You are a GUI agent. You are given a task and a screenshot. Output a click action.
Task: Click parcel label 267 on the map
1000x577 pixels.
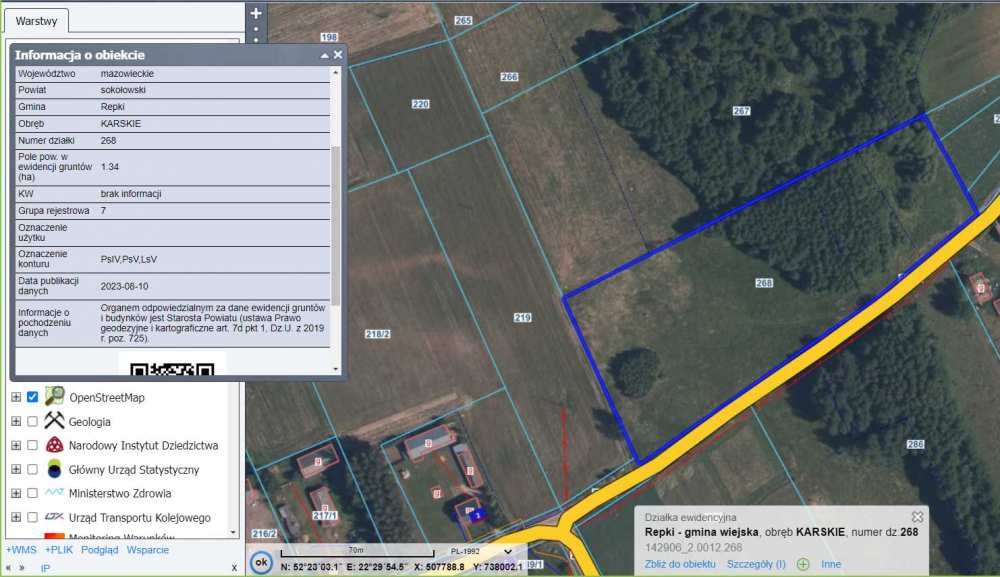(x=742, y=111)
